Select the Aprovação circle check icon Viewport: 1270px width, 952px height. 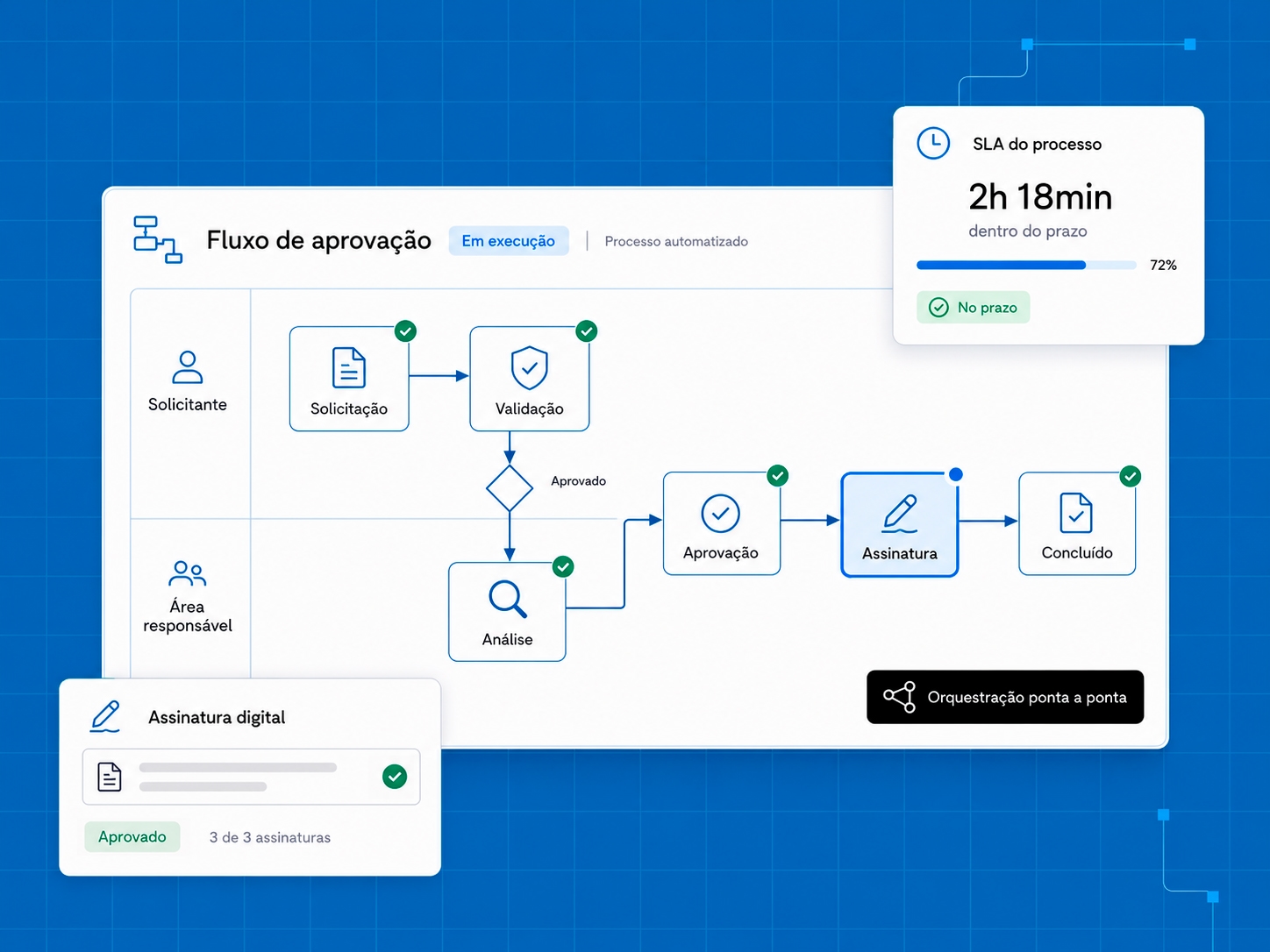tap(721, 514)
